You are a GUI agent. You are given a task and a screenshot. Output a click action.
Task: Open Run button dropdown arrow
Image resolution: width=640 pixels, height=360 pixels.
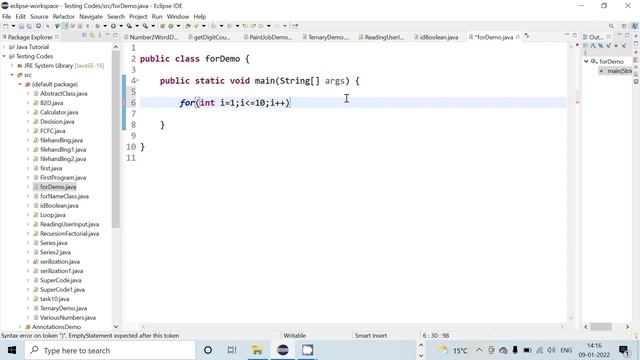click(121, 26)
